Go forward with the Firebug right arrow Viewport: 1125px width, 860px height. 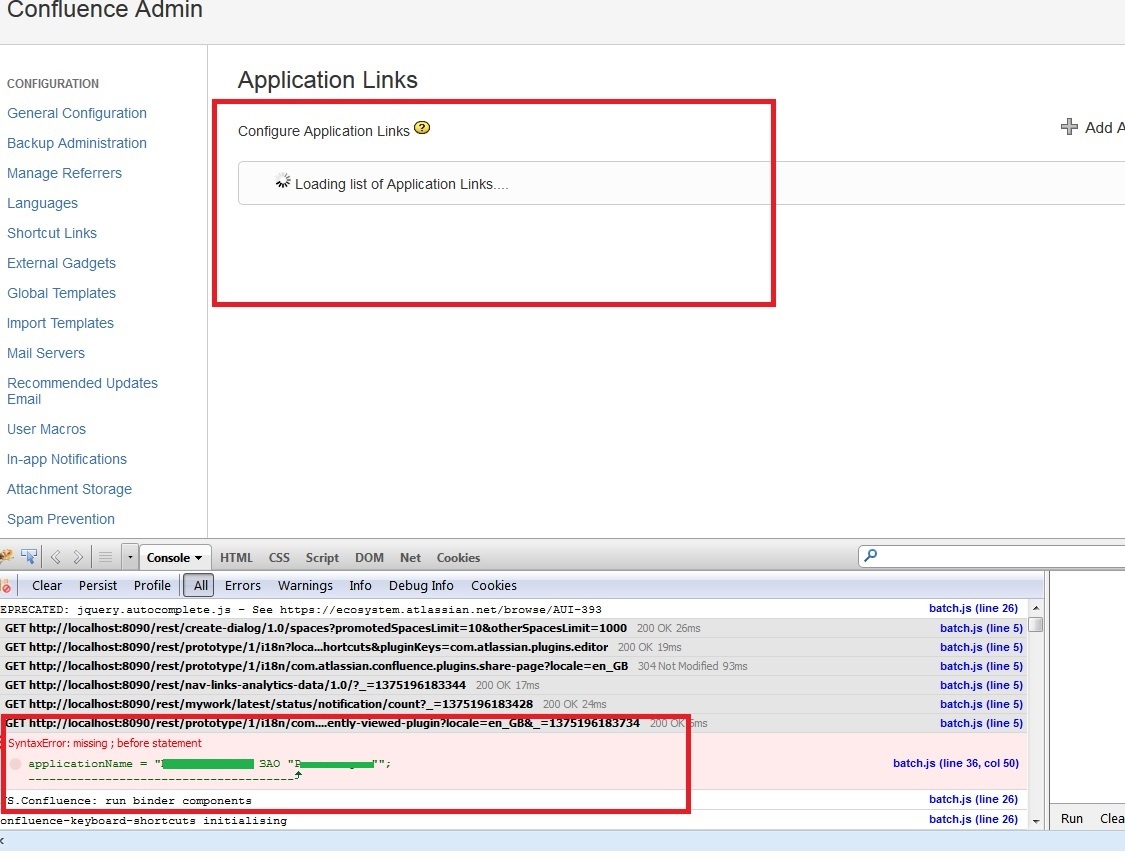(78, 557)
